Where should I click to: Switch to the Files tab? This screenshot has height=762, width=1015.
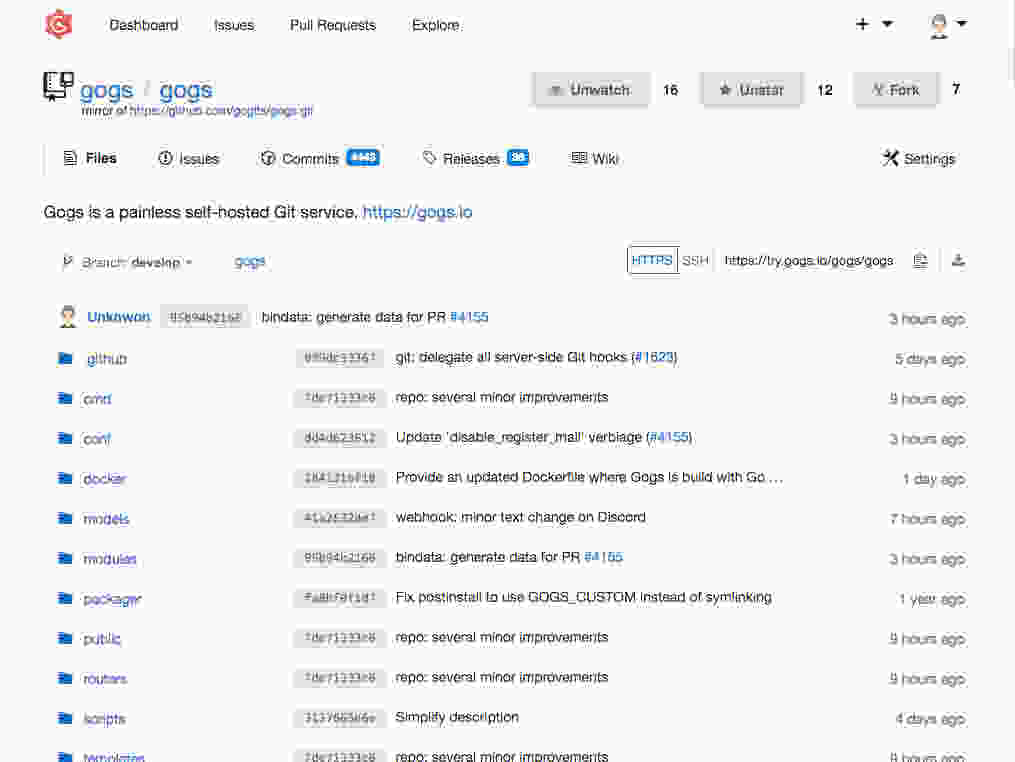[90, 159]
